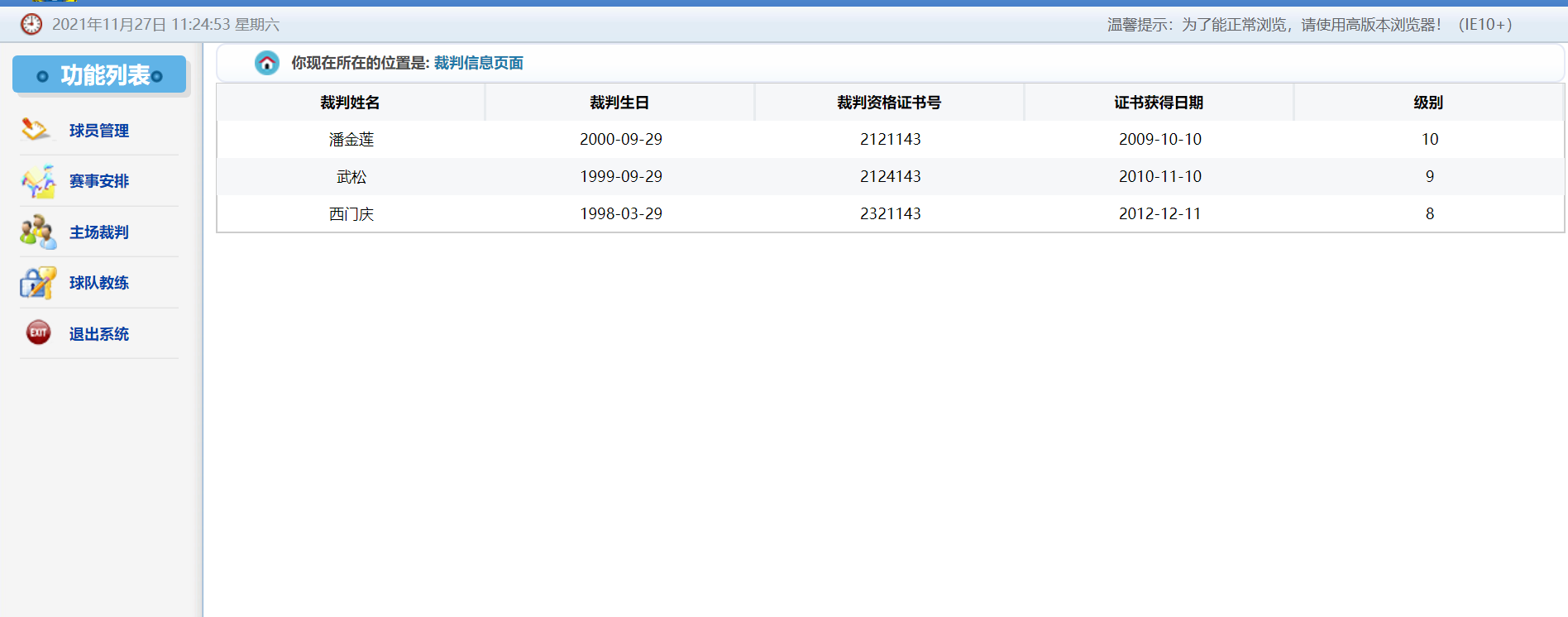1568x617 pixels.
Task: Click the 级别 column header
Action: [x=1428, y=103]
